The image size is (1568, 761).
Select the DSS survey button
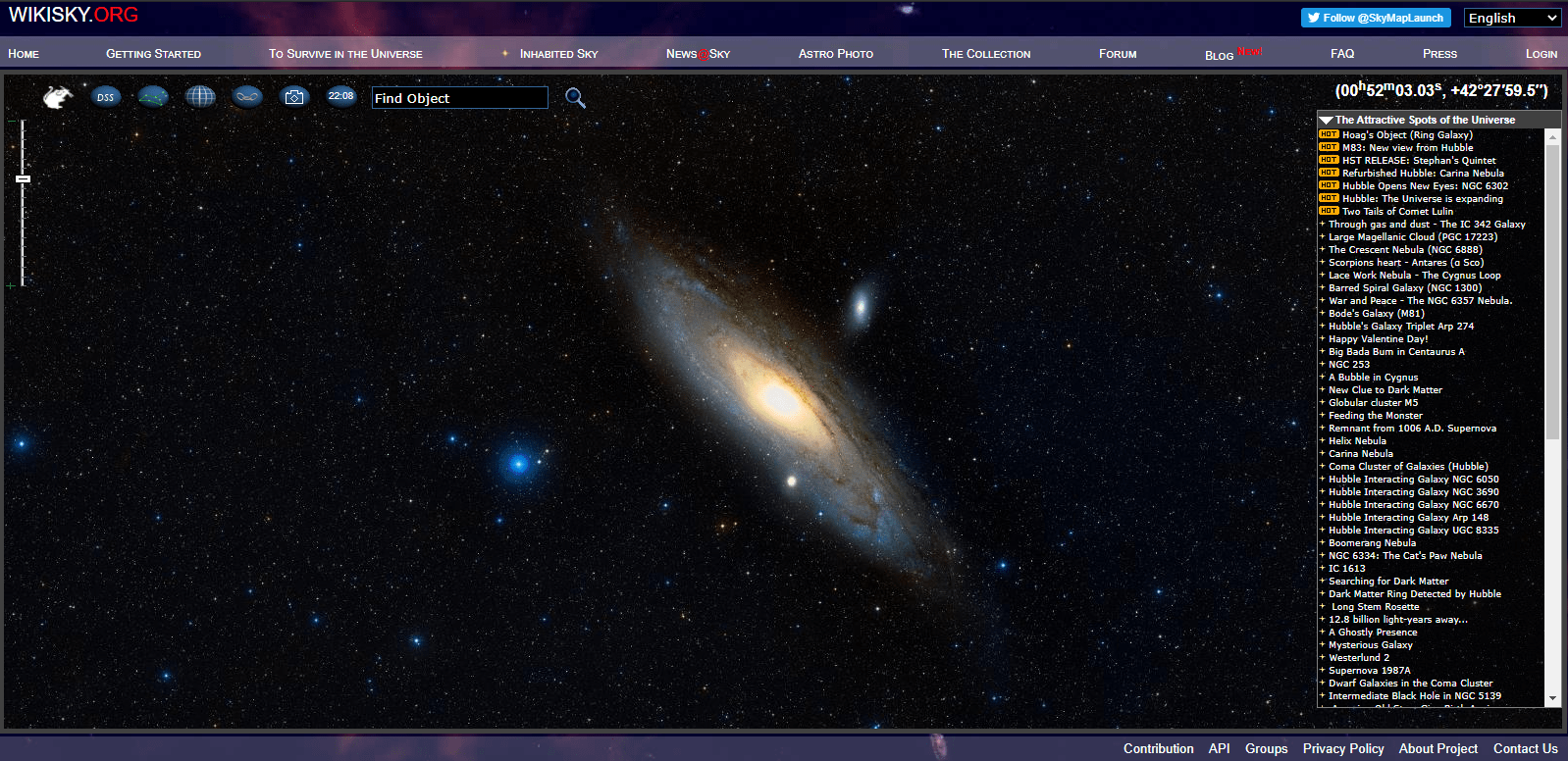(x=105, y=97)
